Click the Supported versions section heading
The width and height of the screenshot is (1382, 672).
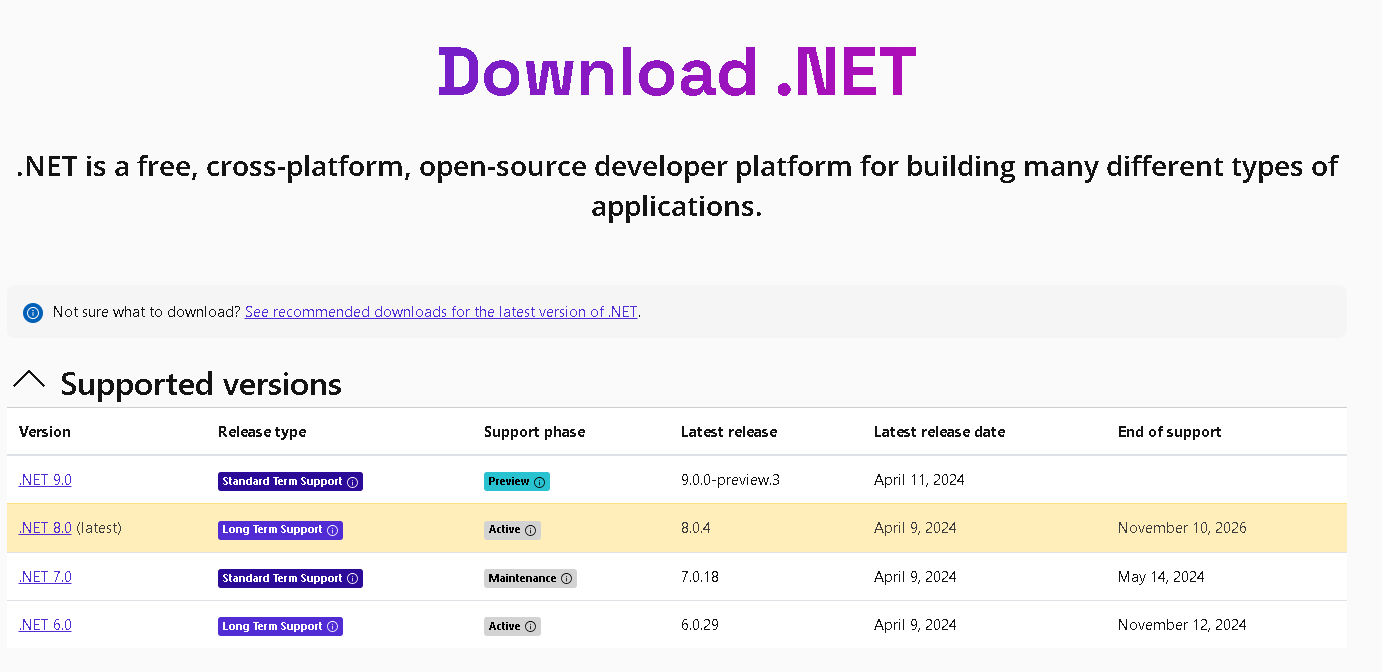point(200,384)
